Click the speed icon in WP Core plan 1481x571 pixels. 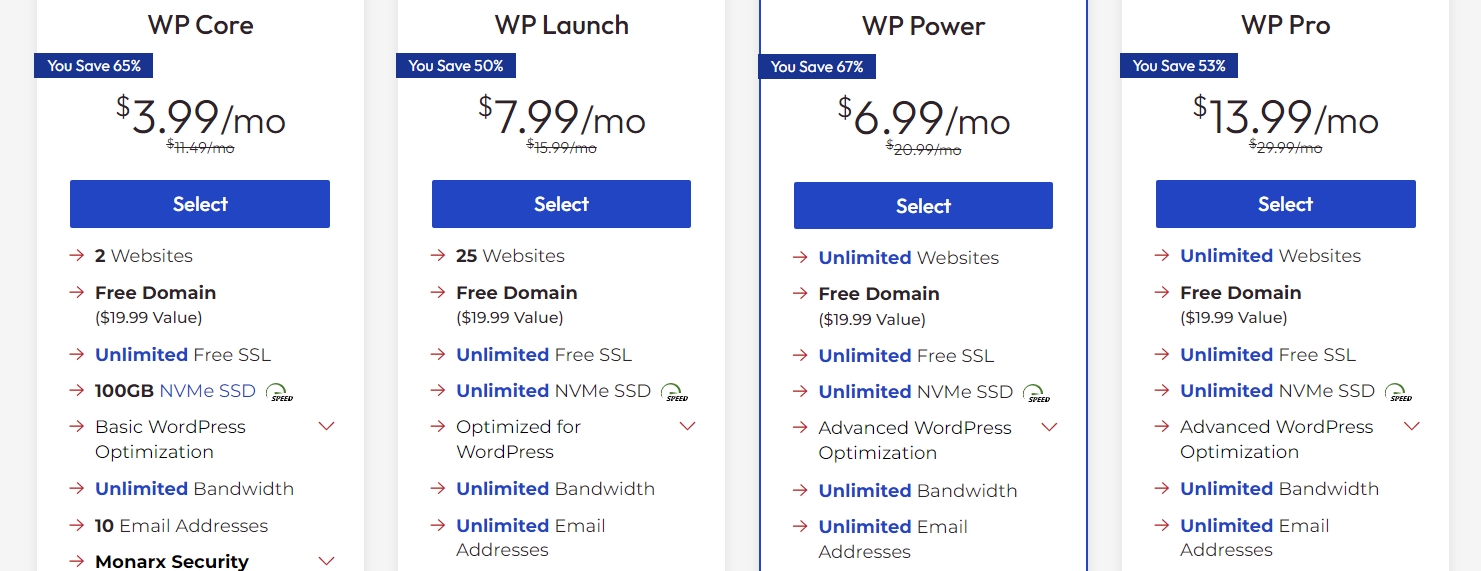tap(280, 392)
